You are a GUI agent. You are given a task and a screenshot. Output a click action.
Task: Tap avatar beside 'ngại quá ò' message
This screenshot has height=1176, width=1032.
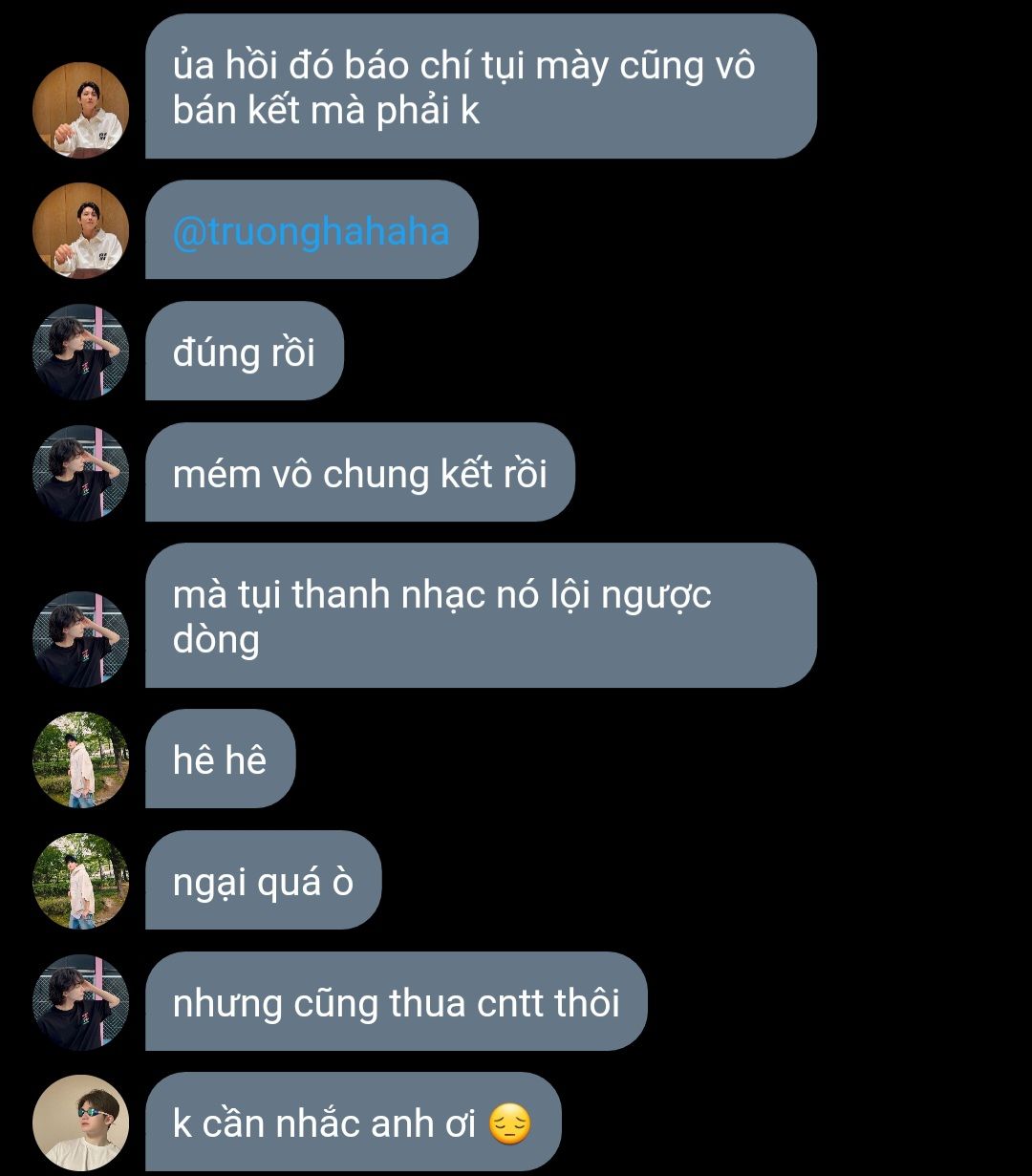[x=80, y=881]
